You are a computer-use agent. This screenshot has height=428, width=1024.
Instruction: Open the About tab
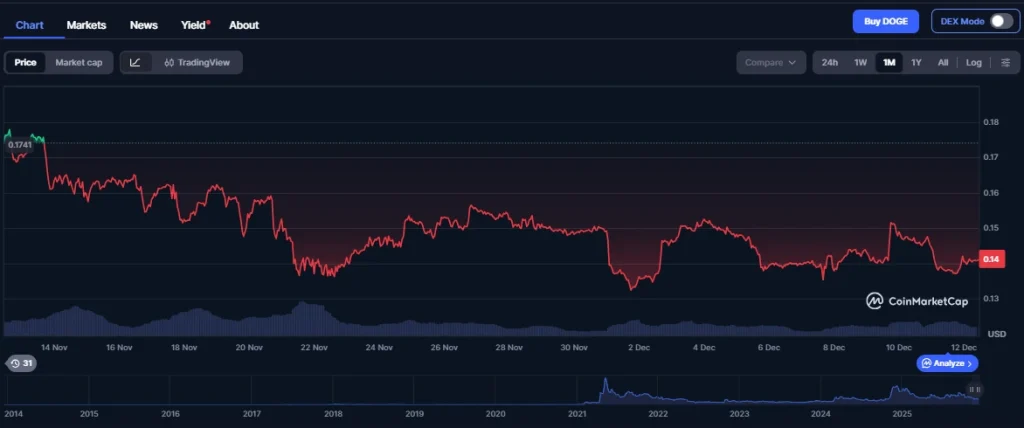[x=244, y=25]
